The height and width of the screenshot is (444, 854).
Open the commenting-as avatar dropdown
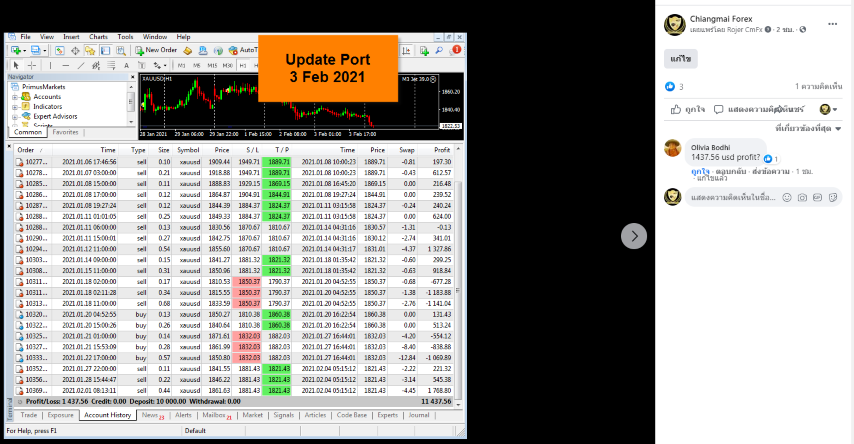[828, 110]
